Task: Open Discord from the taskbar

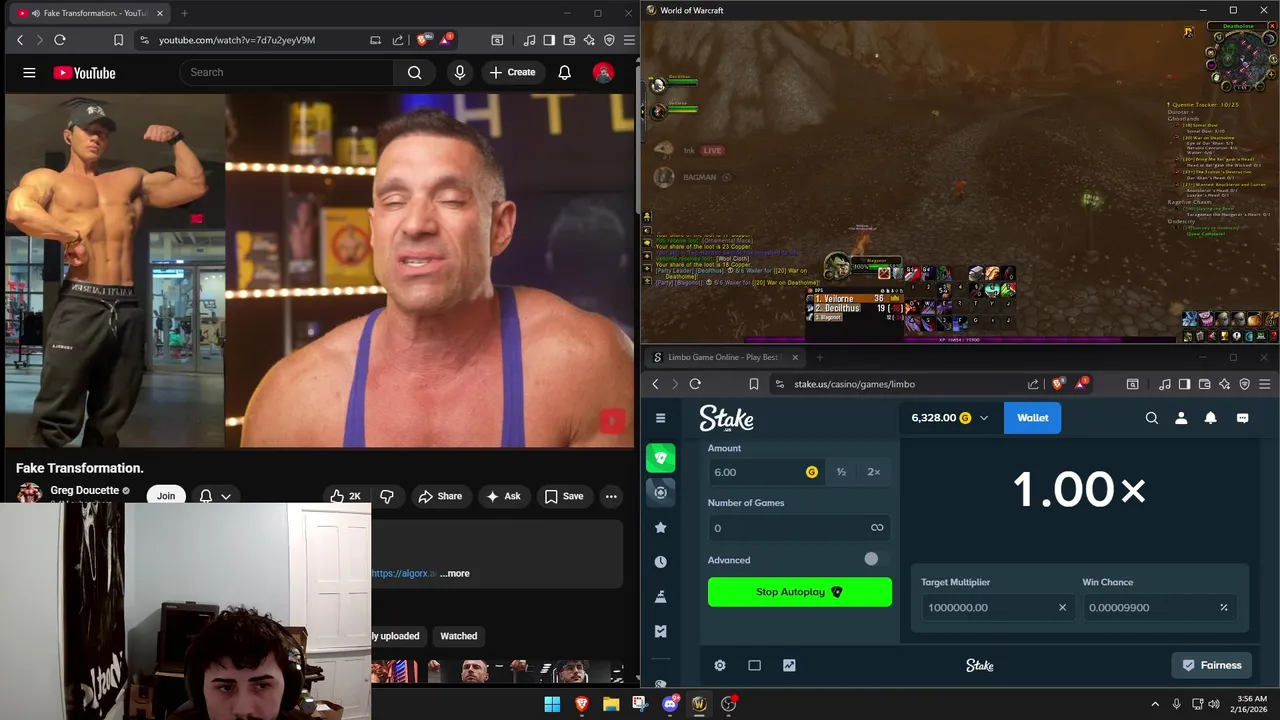Action: [x=670, y=704]
